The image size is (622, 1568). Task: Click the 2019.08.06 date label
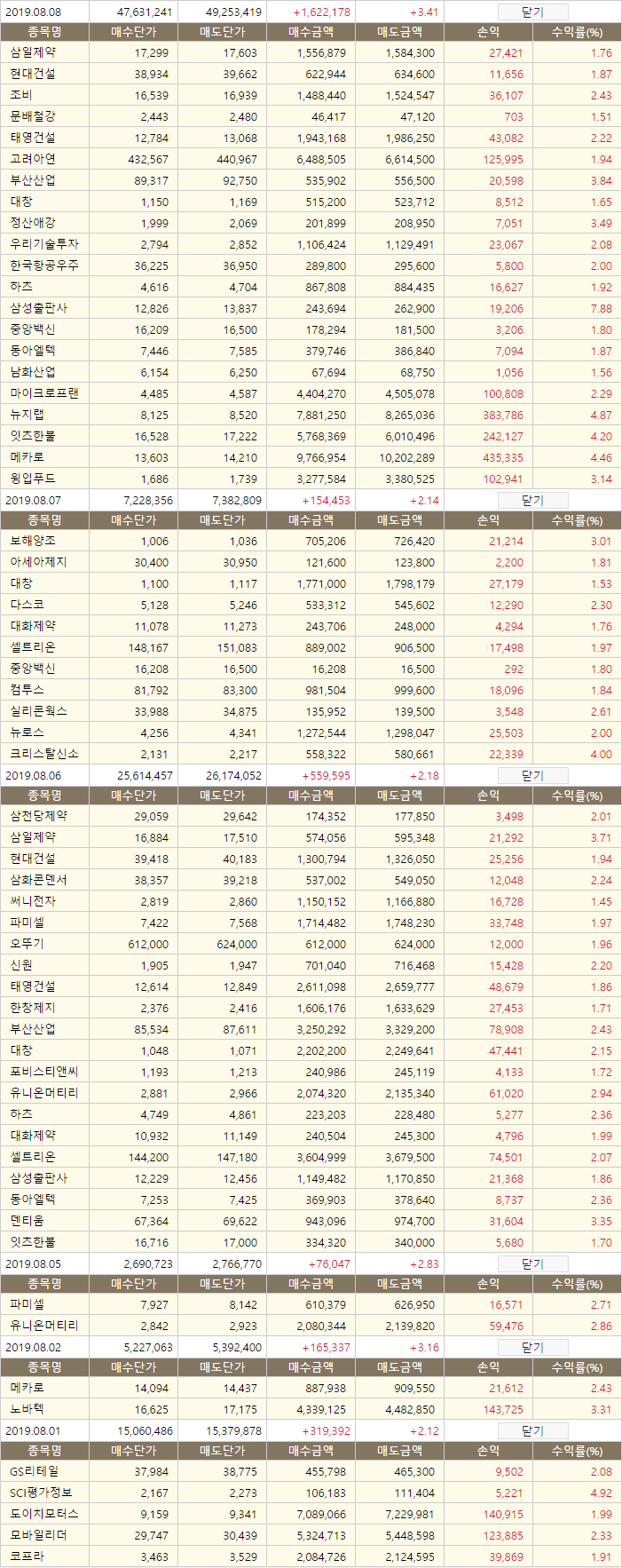(x=33, y=776)
